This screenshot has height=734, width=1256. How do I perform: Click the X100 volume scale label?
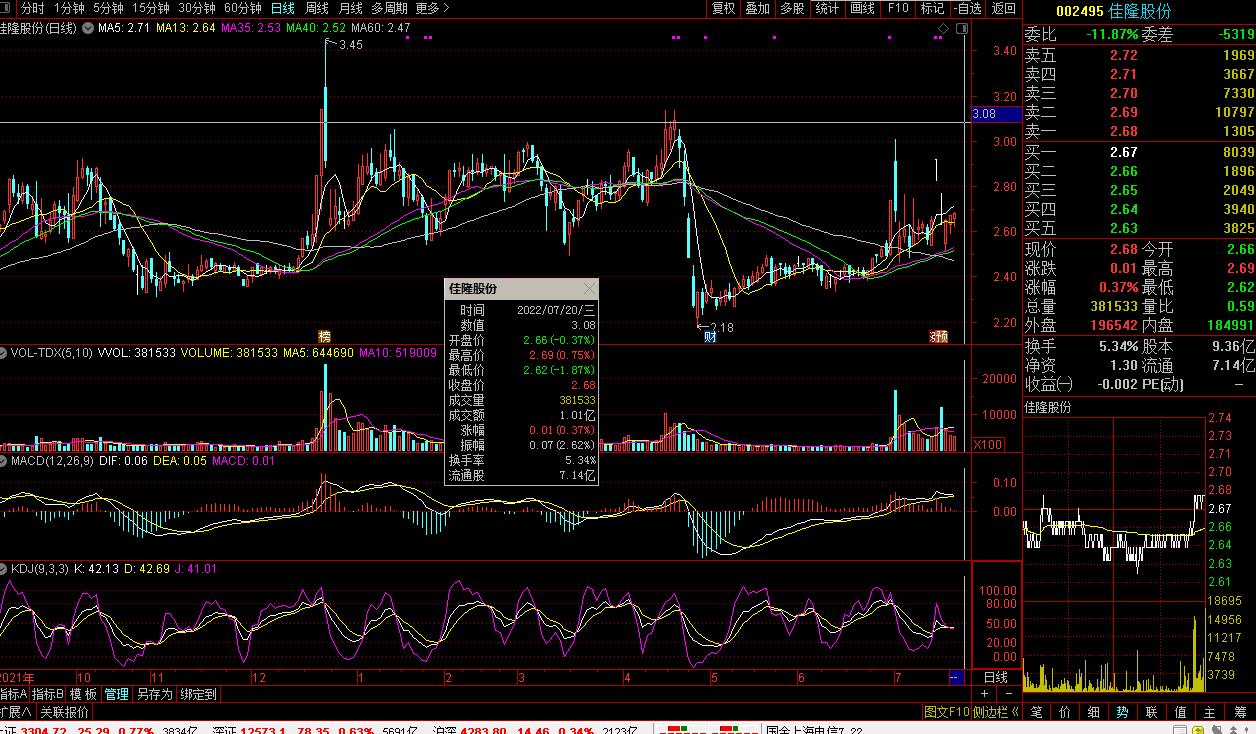tap(987, 445)
